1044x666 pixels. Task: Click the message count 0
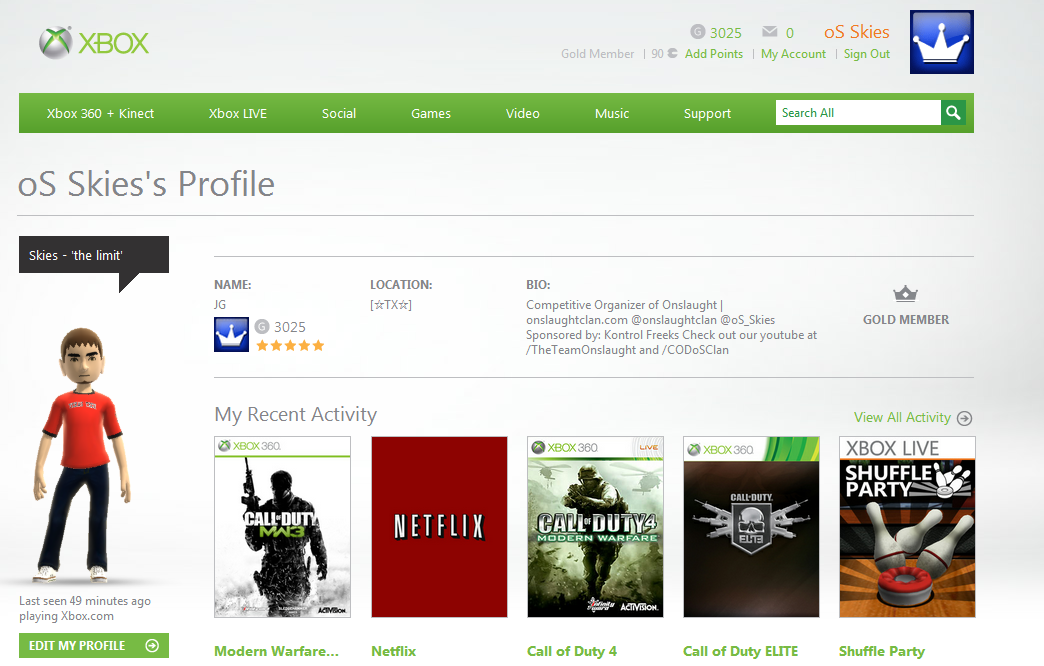tap(790, 33)
